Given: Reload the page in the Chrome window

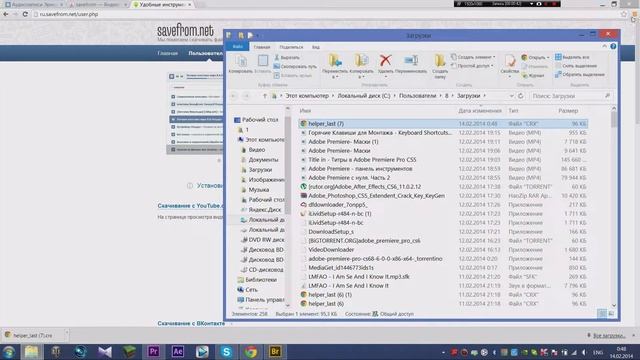Looking at the screenshot, I should (25, 14).
